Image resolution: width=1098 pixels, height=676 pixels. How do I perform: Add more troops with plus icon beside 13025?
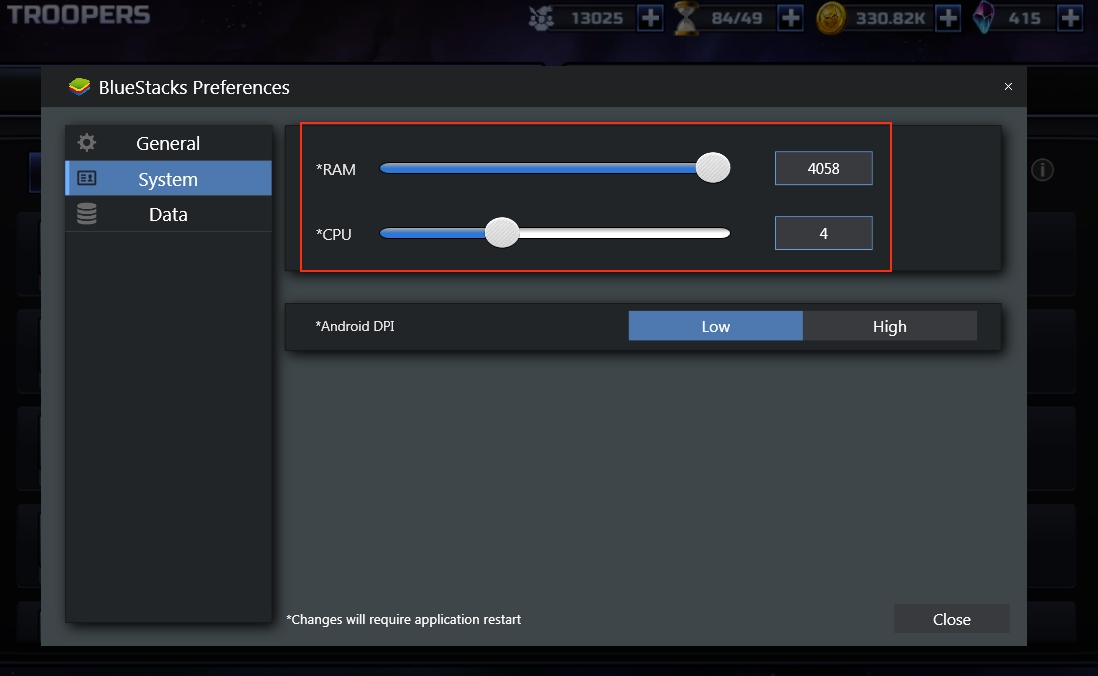tap(650, 18)
